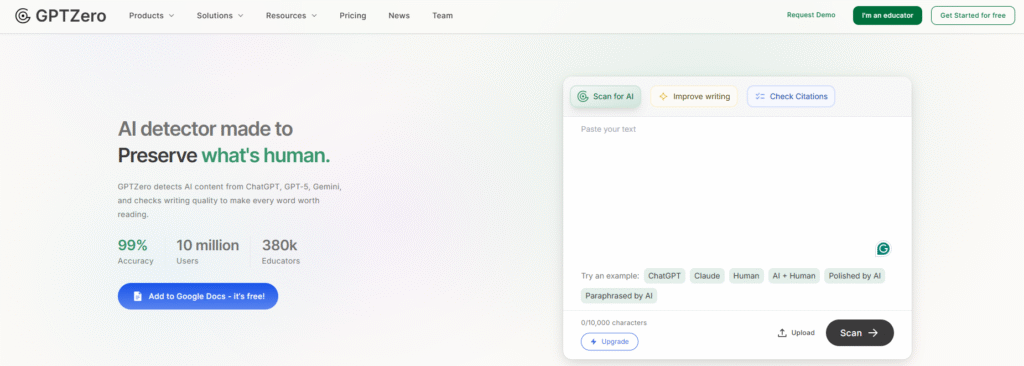Open the News page
This screenshot has height=366, width=1024.
pos(399,16)
